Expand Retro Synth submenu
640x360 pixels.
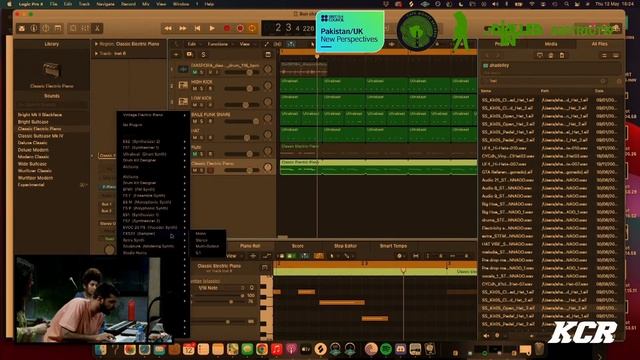[x=154, y=240]
